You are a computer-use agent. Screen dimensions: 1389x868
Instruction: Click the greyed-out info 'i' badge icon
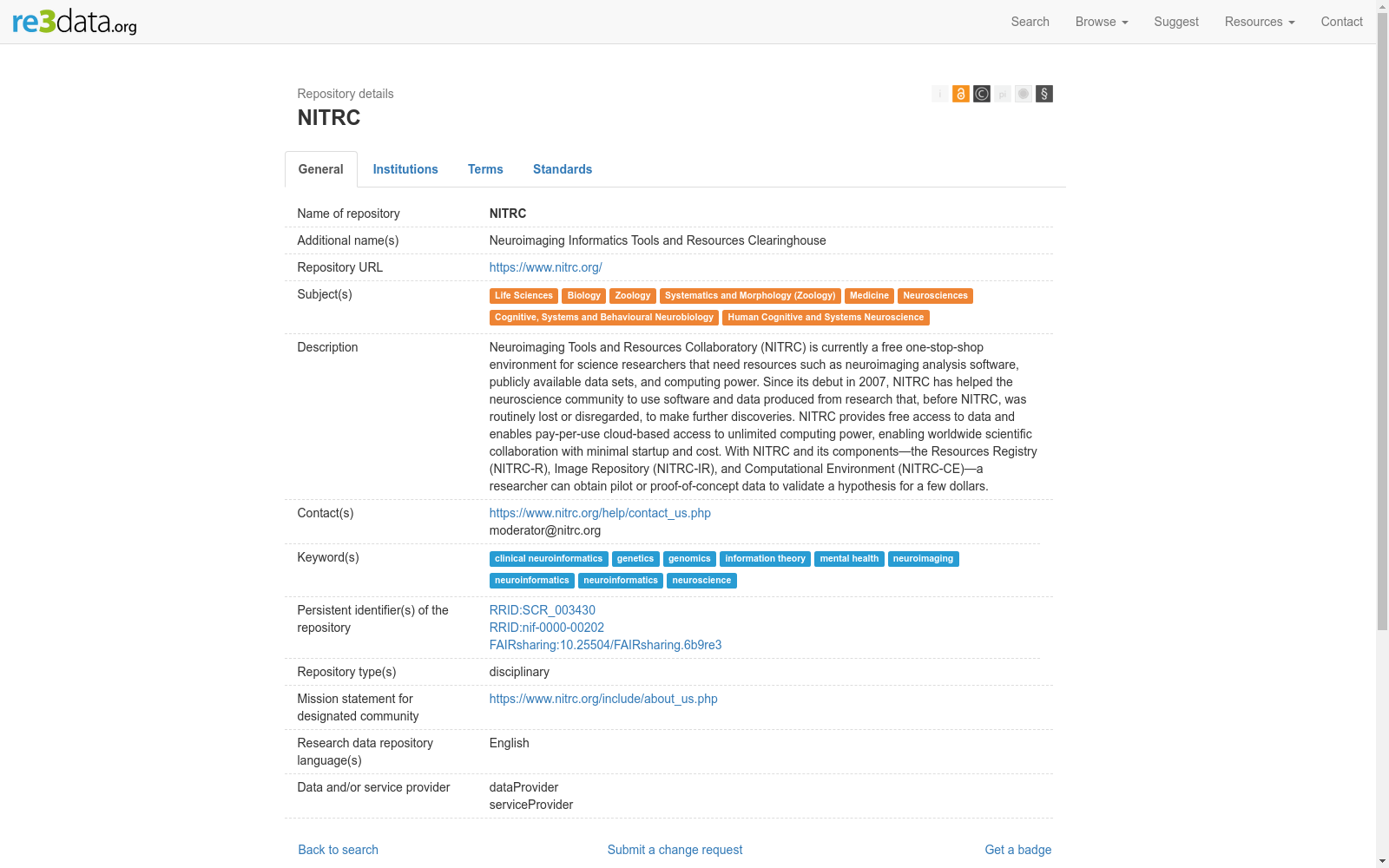point(940,94)
